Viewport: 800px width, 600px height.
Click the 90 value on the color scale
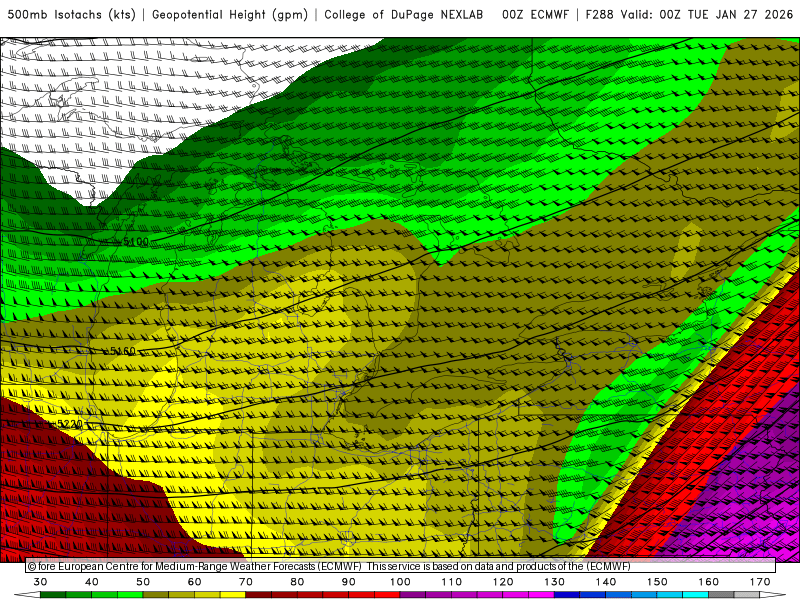(x=348, y=582)
